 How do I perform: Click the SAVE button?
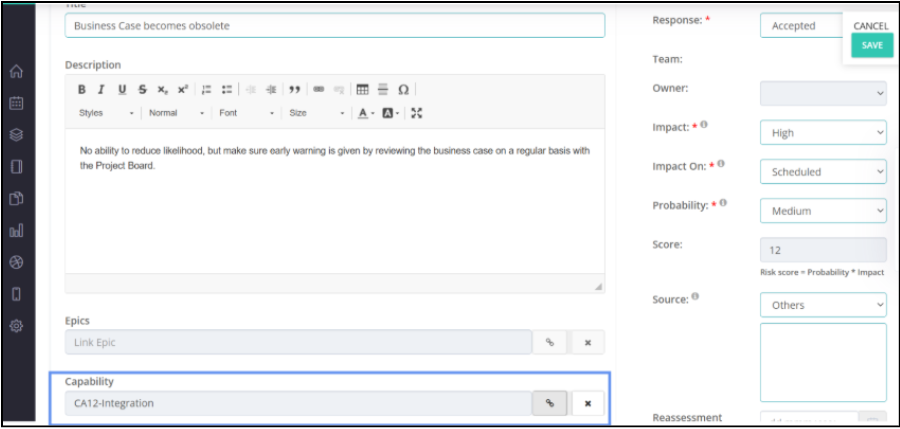872,45
